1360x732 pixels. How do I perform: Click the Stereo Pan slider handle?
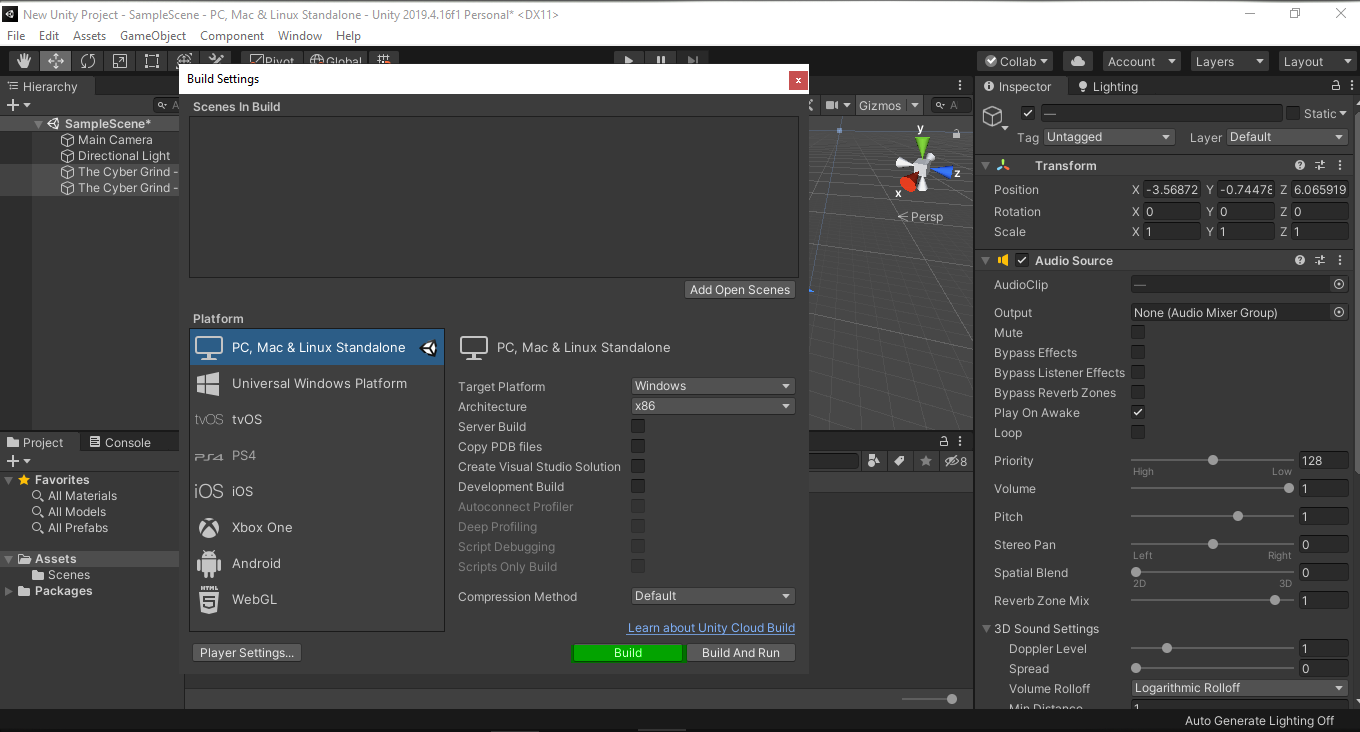(1213, 544)
